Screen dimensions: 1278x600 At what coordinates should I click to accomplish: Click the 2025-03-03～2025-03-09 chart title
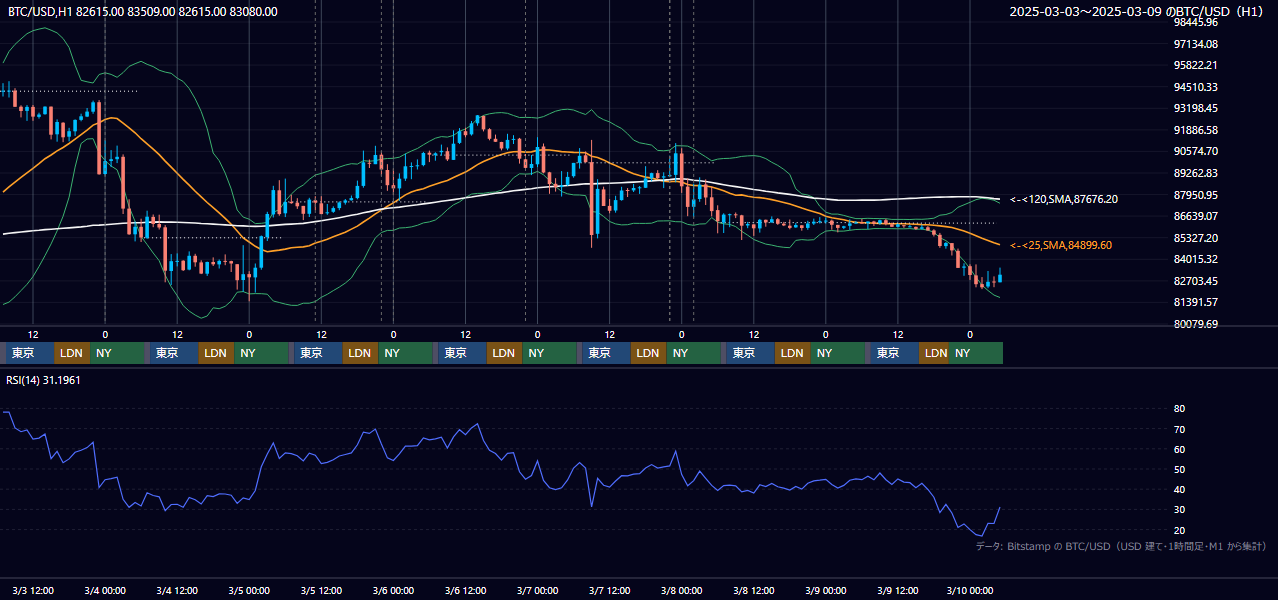[x=1136, y=12]
